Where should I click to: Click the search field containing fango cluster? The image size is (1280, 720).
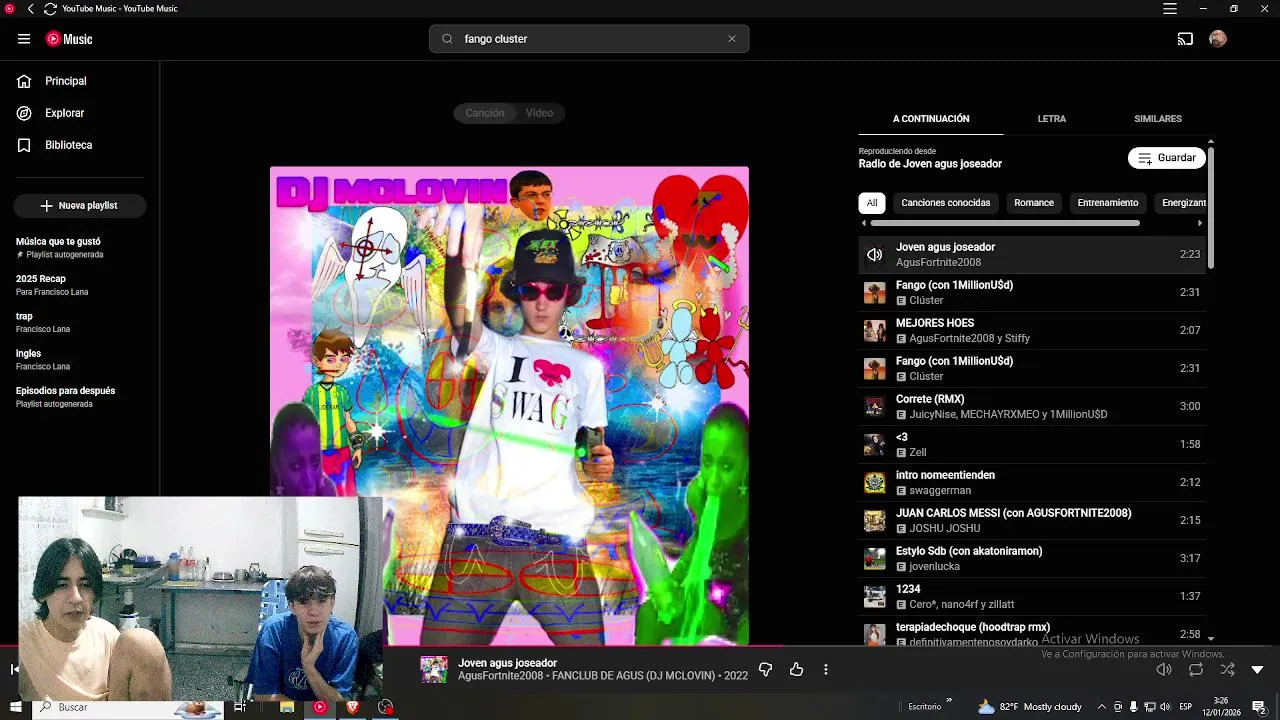[589, 39]
